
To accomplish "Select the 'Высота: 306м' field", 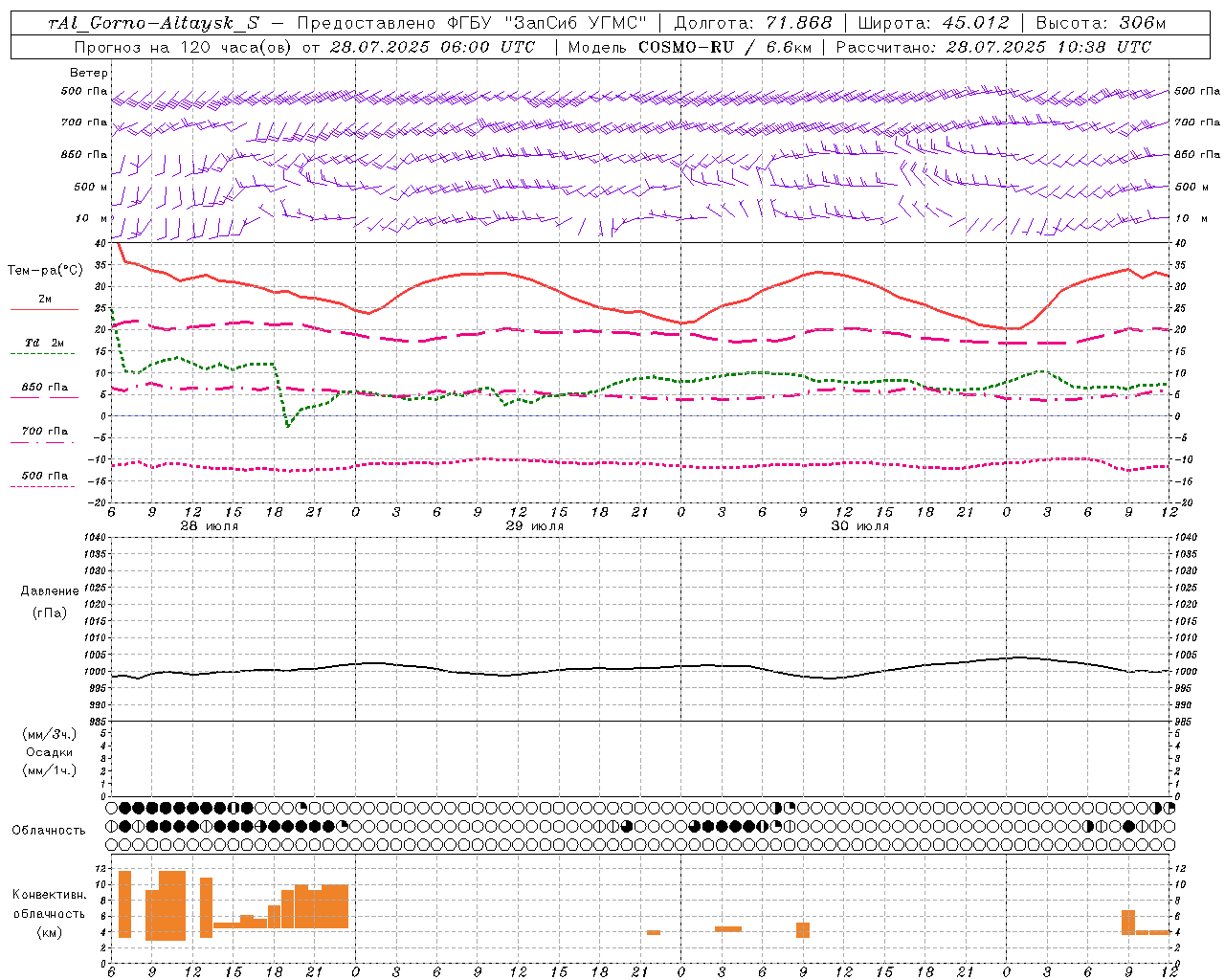I will (x=1101, y=23).
